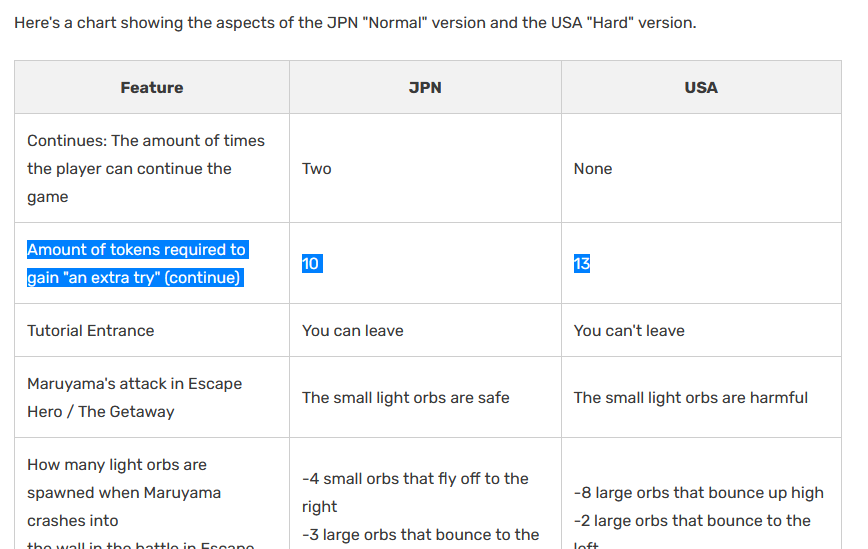Click the "Continues" feature description cell
This screenshot has height=549, width=868.
(x=146, y=168)
